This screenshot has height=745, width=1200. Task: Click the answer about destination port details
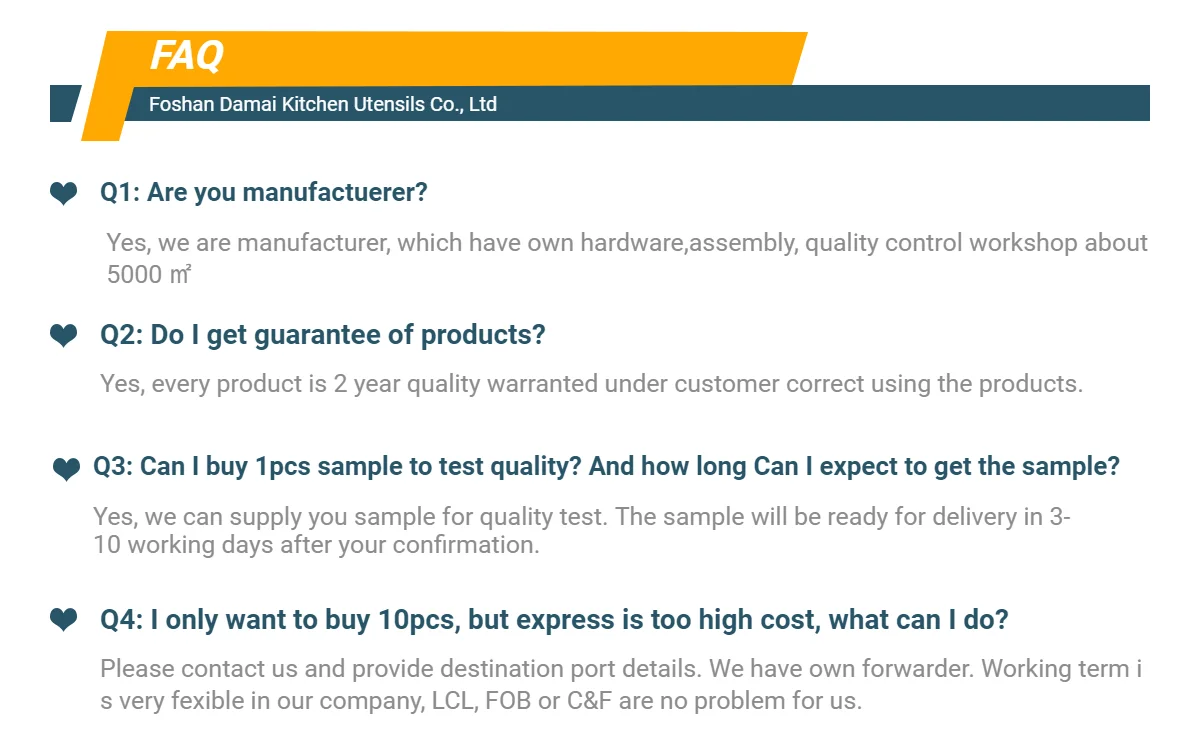621,684
